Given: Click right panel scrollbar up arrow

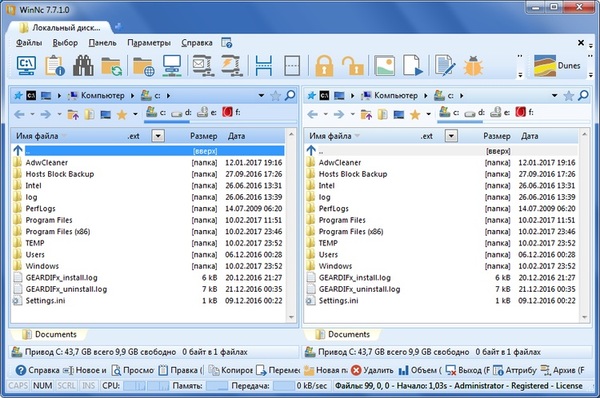Looking at the screenshot, I should (584, 134).
